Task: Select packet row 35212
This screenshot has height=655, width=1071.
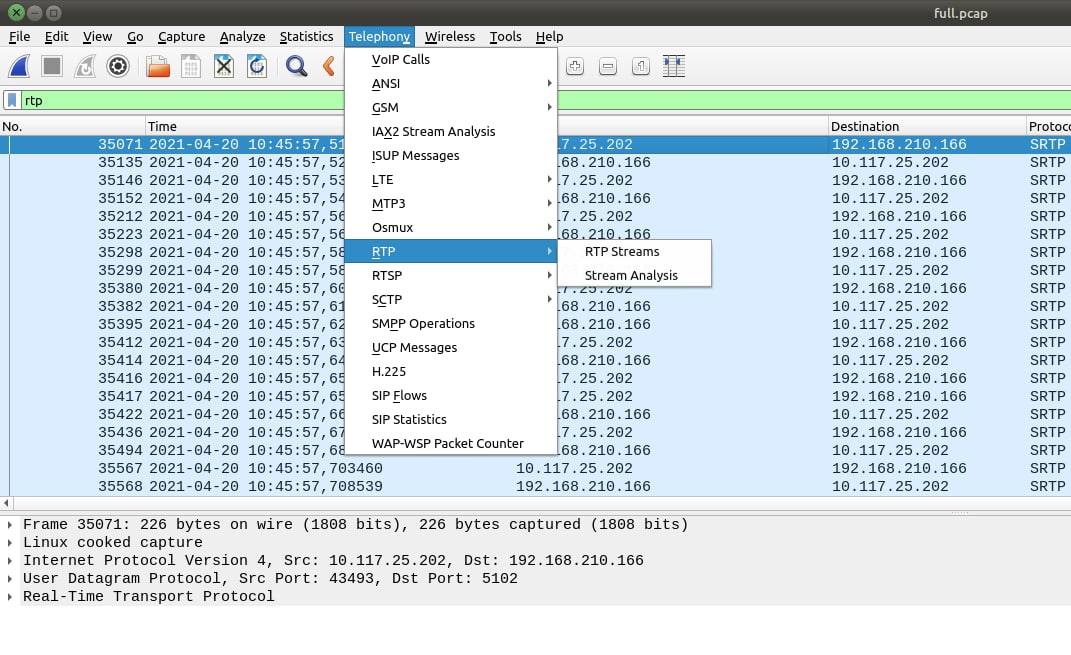Action: [536, 217]
